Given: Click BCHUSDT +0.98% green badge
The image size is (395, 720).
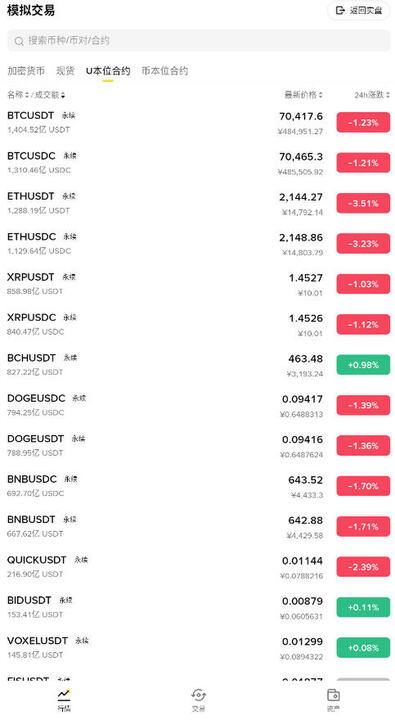Looking at the screenshot, I should coord(363,365).
